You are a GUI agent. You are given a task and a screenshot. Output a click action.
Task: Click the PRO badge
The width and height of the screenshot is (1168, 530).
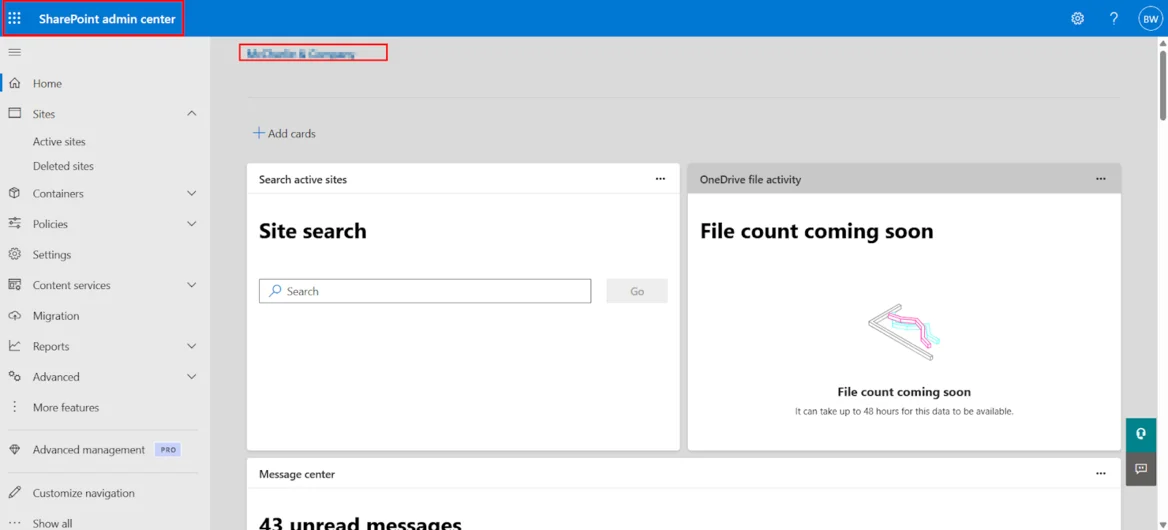tap(168, 450)
